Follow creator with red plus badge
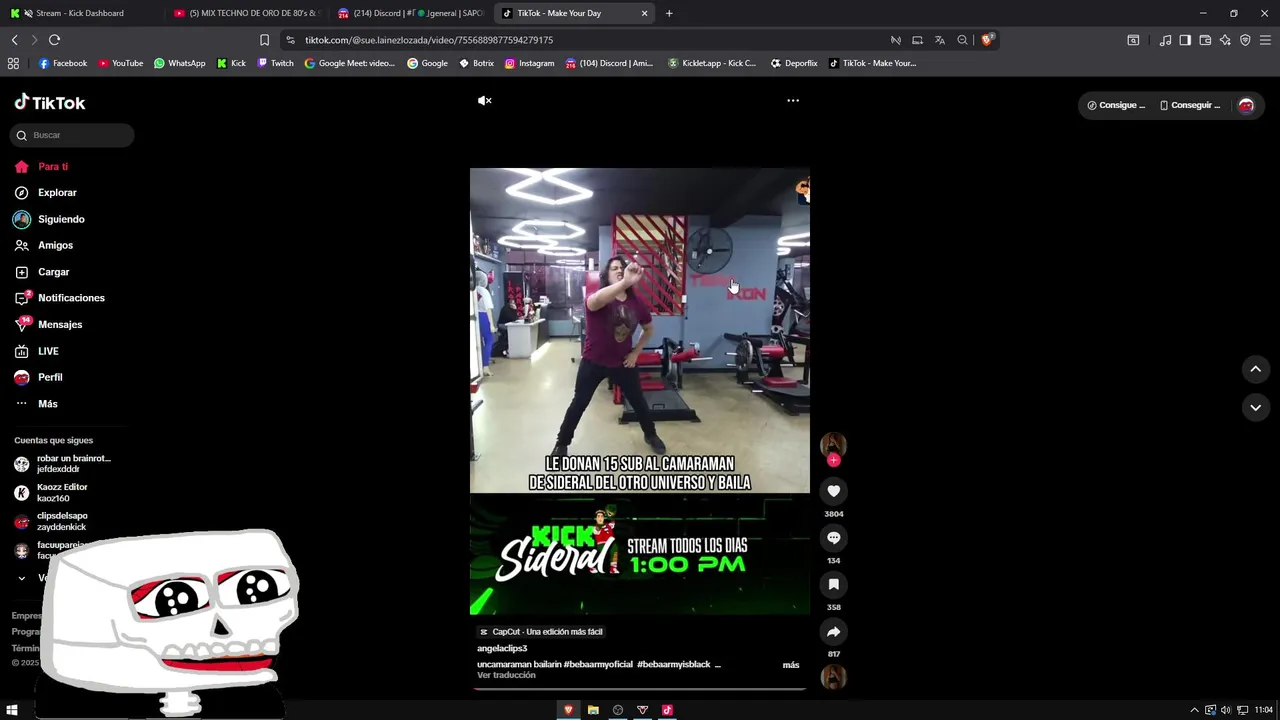 pyautogui.click(x=833, y=460)
